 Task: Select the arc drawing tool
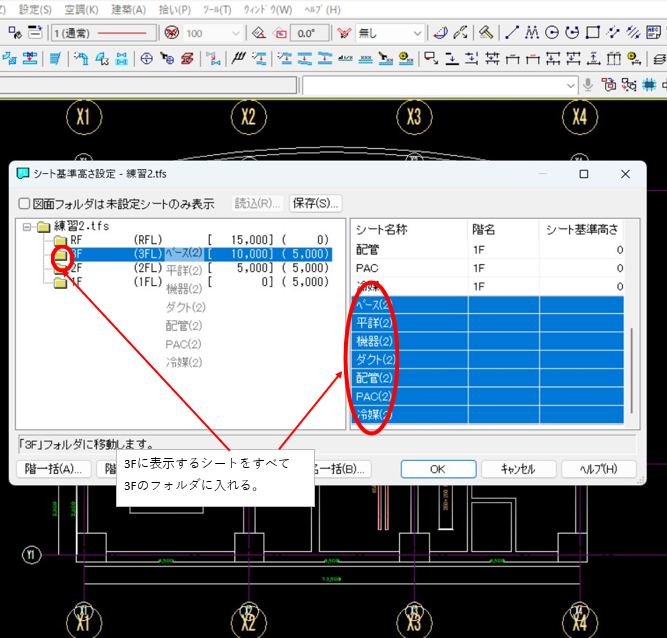[572, 32]
